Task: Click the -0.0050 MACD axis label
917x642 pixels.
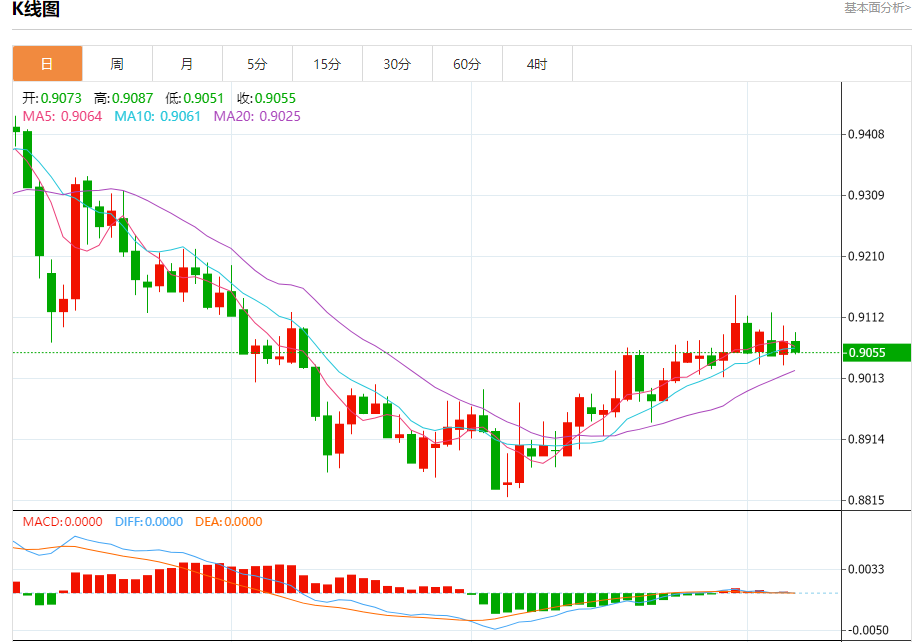Action: (868, 630)
